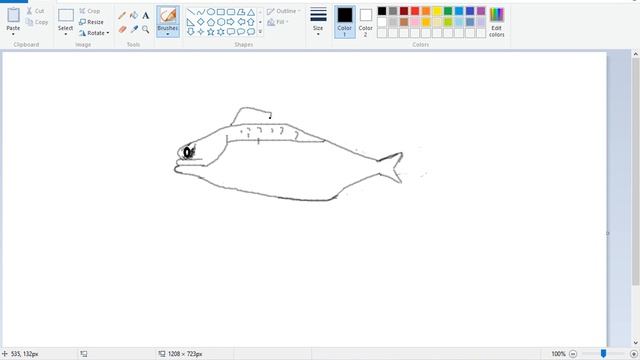Click the zoom out minus button
Screen dimensions: 640x360
pyautogui.click(x=573, y=354)
